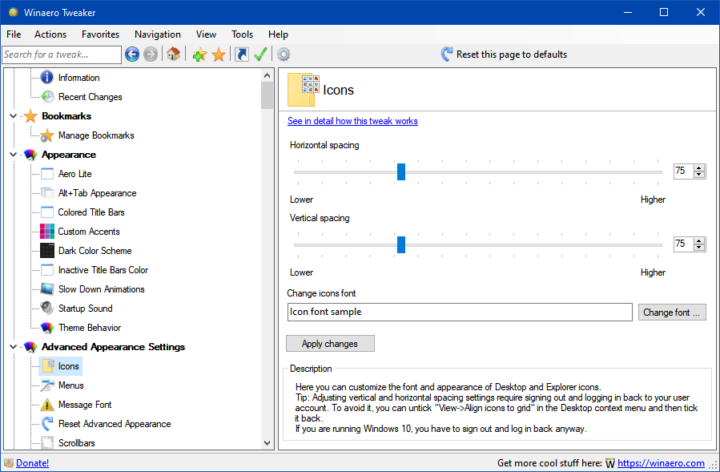The height and width of the screenshot is (472, 720).
Task: Click the Manage Bookmarks star icon
Action: pos(47,135)
